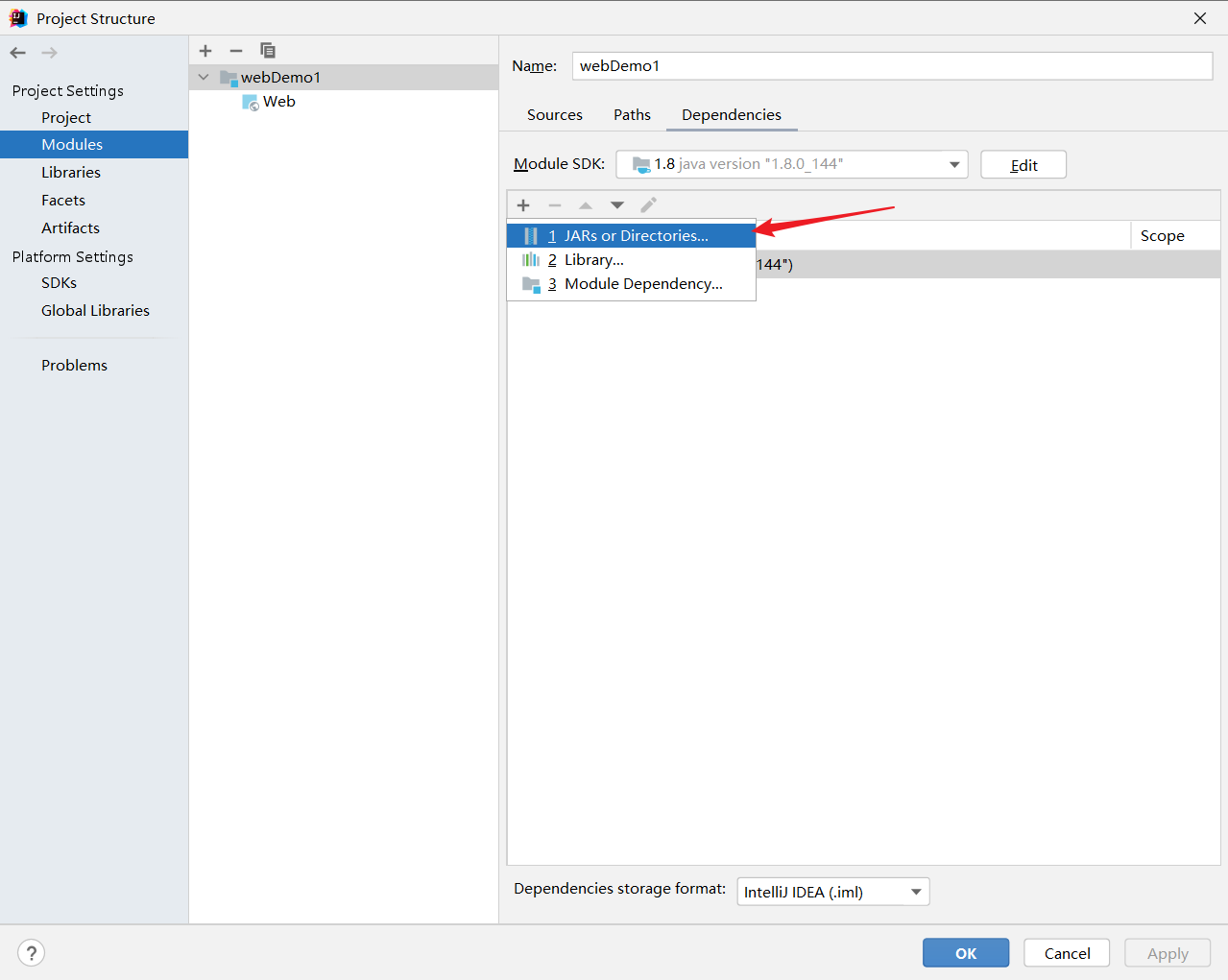The image size is (1228, 980).
Task: Open Libraries settings
Action: coord(71,172)
